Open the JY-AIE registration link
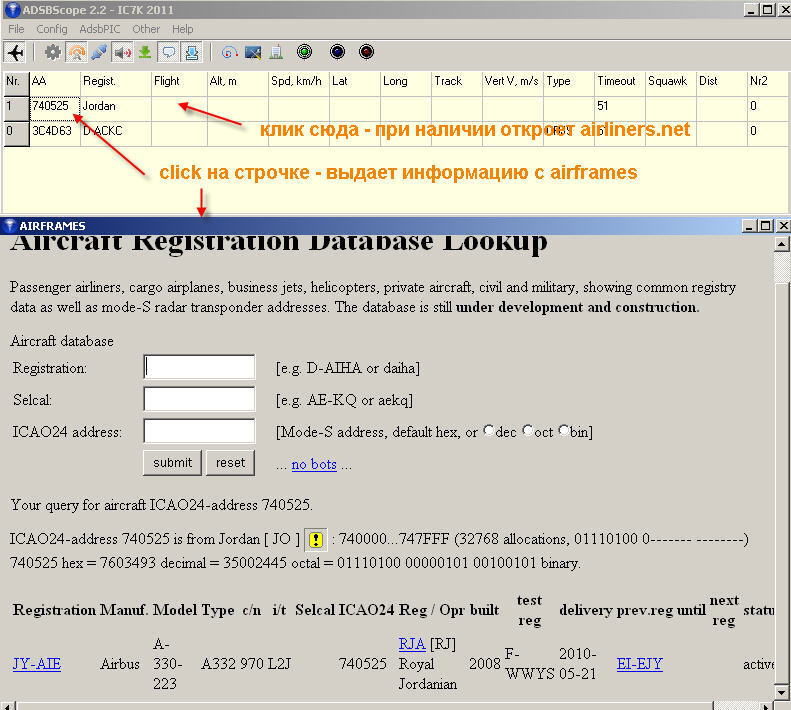 [37, 664]
